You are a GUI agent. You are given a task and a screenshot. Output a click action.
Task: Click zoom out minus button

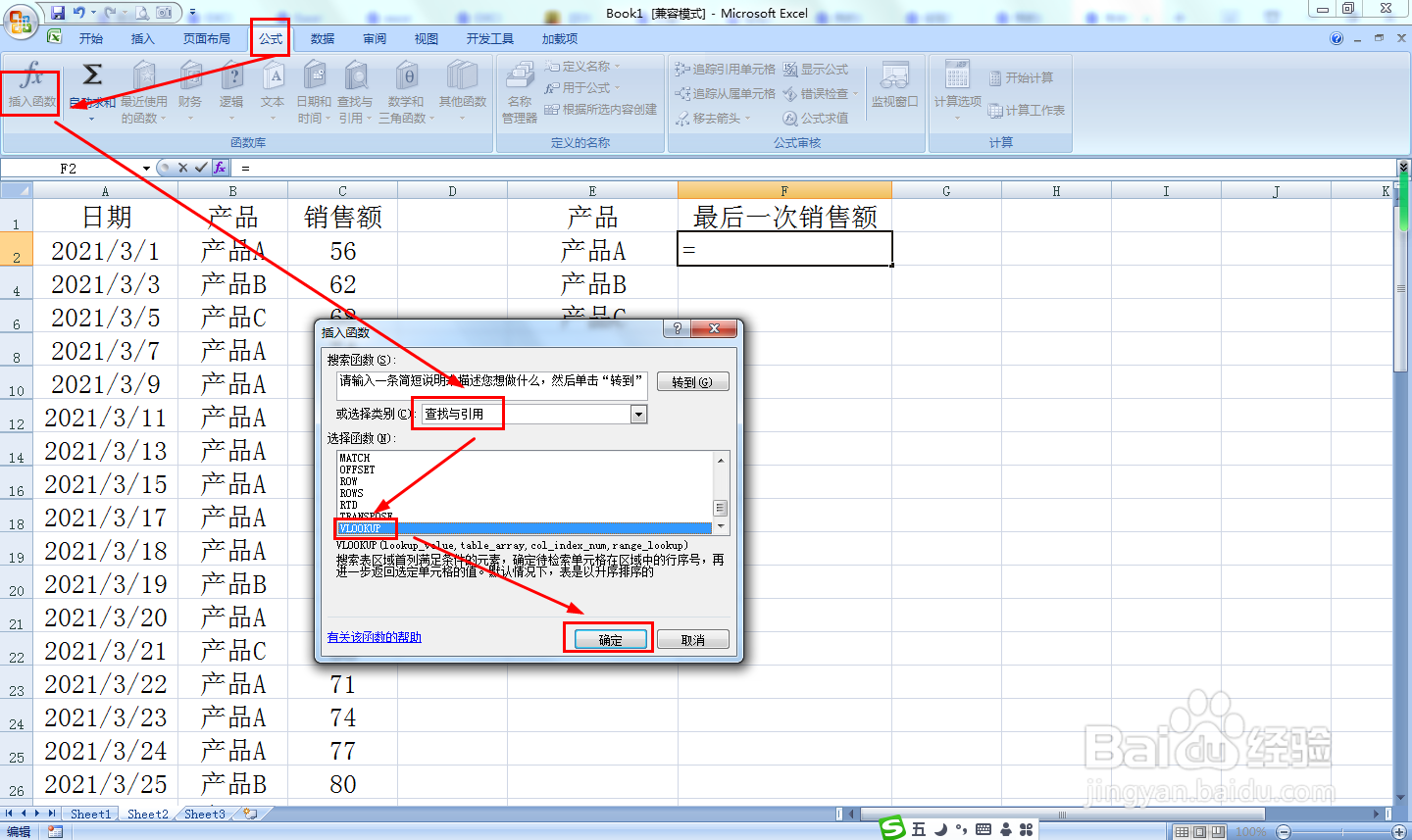tap(1285, 831)
